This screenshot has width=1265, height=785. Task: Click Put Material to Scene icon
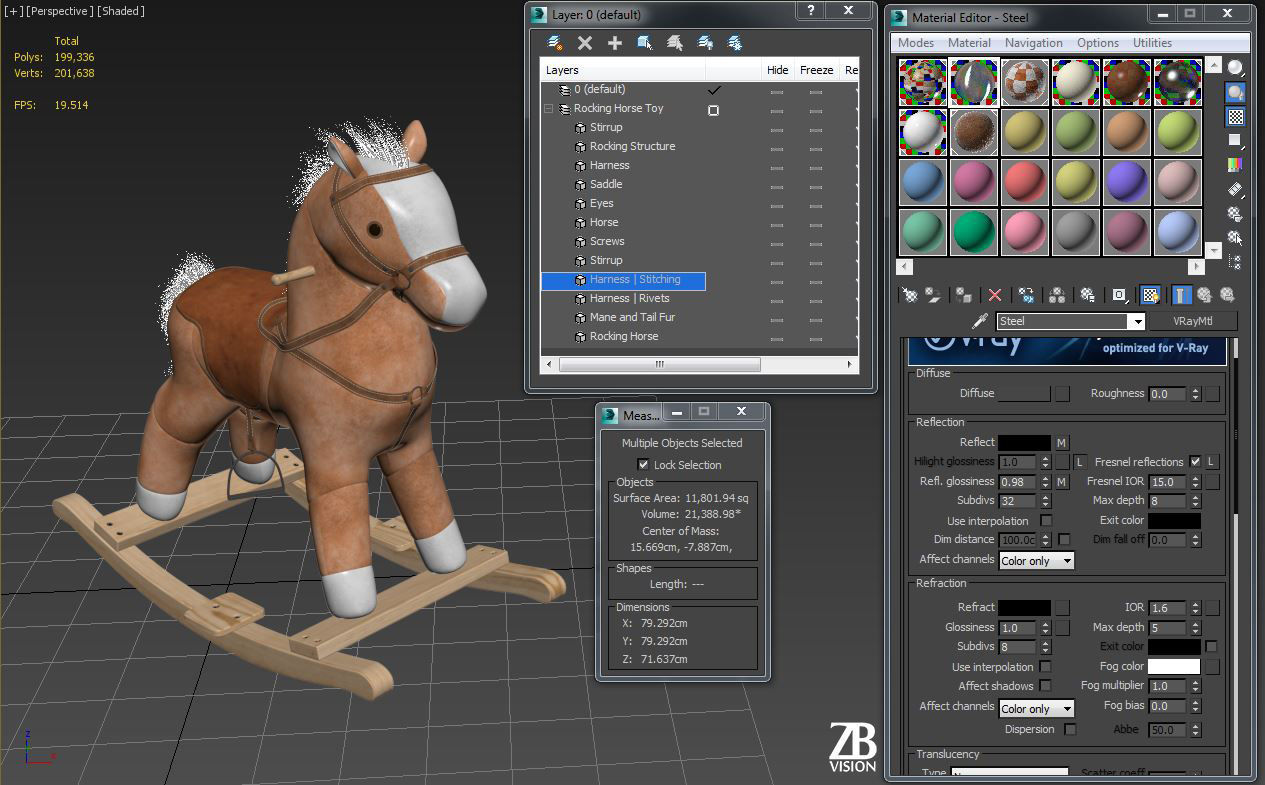pos(933,295)
